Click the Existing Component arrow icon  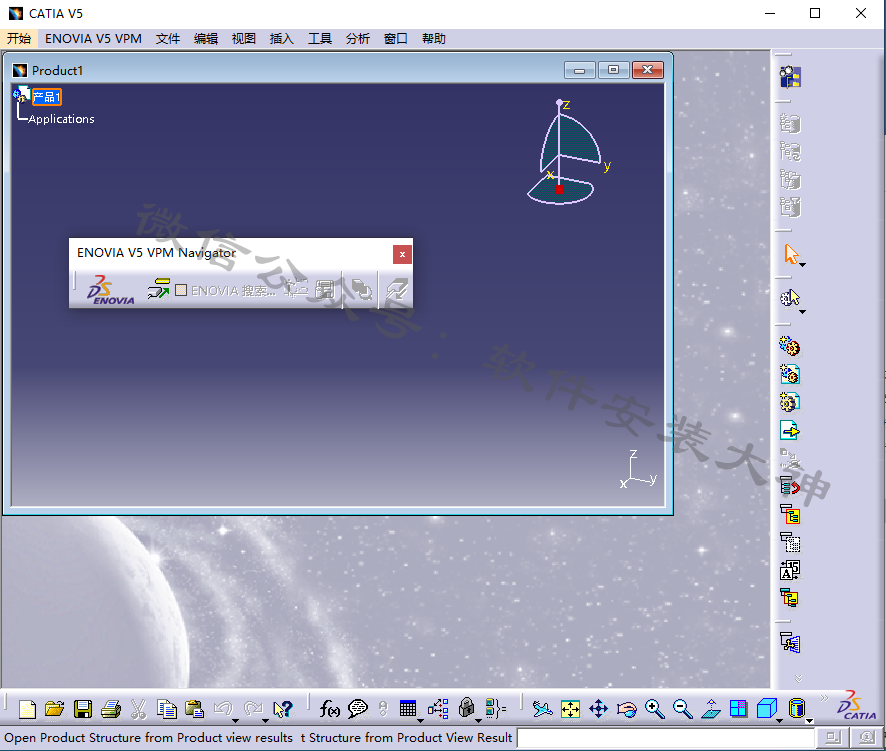[x=790, y=431]
